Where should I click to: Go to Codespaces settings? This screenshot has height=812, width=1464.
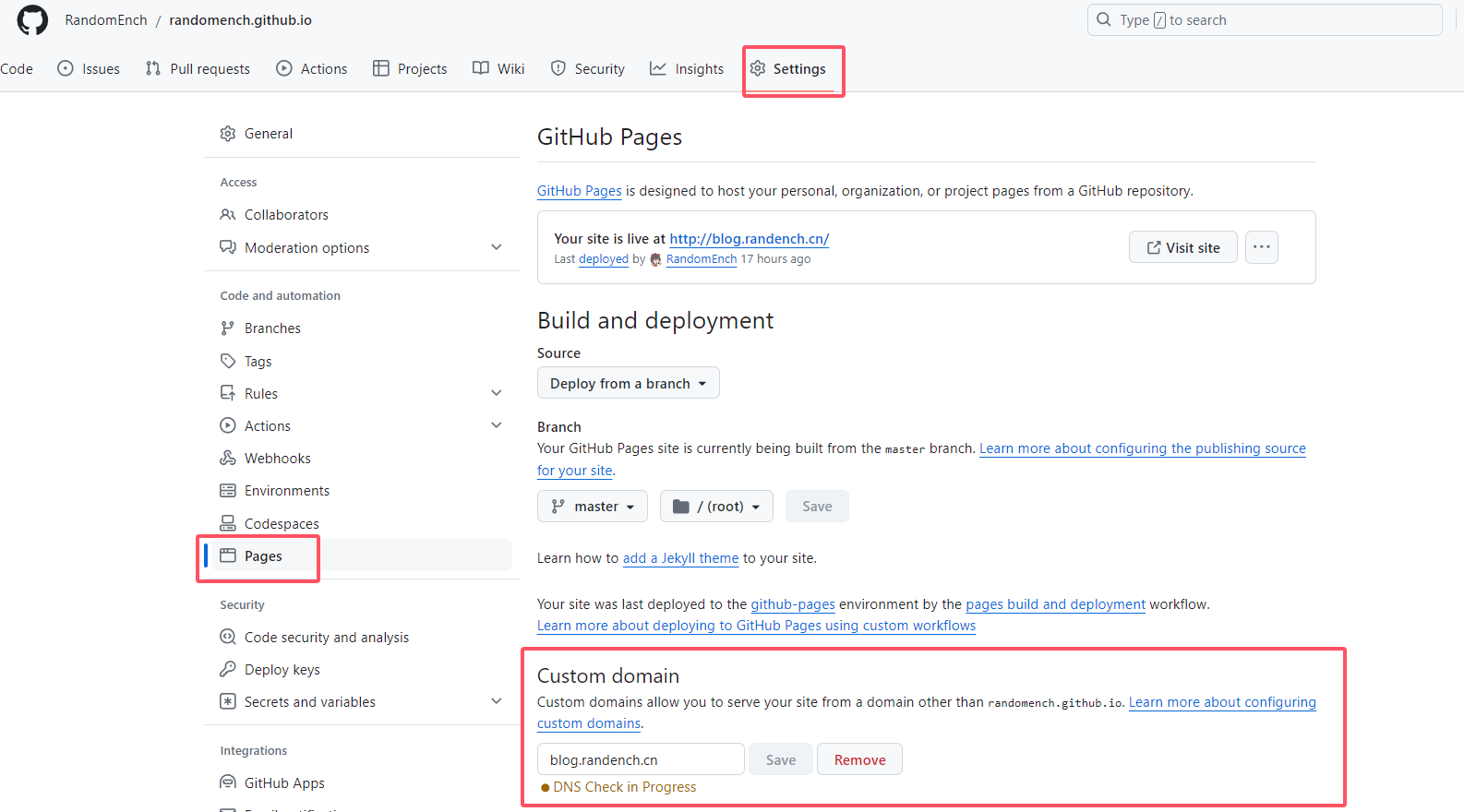click(x=281, y=524)
